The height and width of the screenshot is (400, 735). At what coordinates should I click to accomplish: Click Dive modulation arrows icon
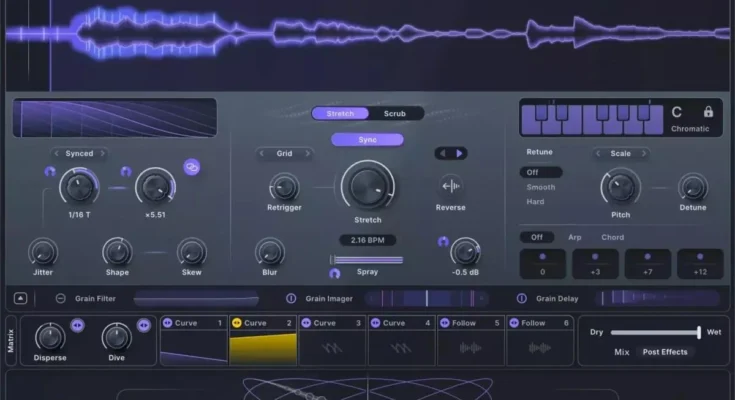click(143, 325)
